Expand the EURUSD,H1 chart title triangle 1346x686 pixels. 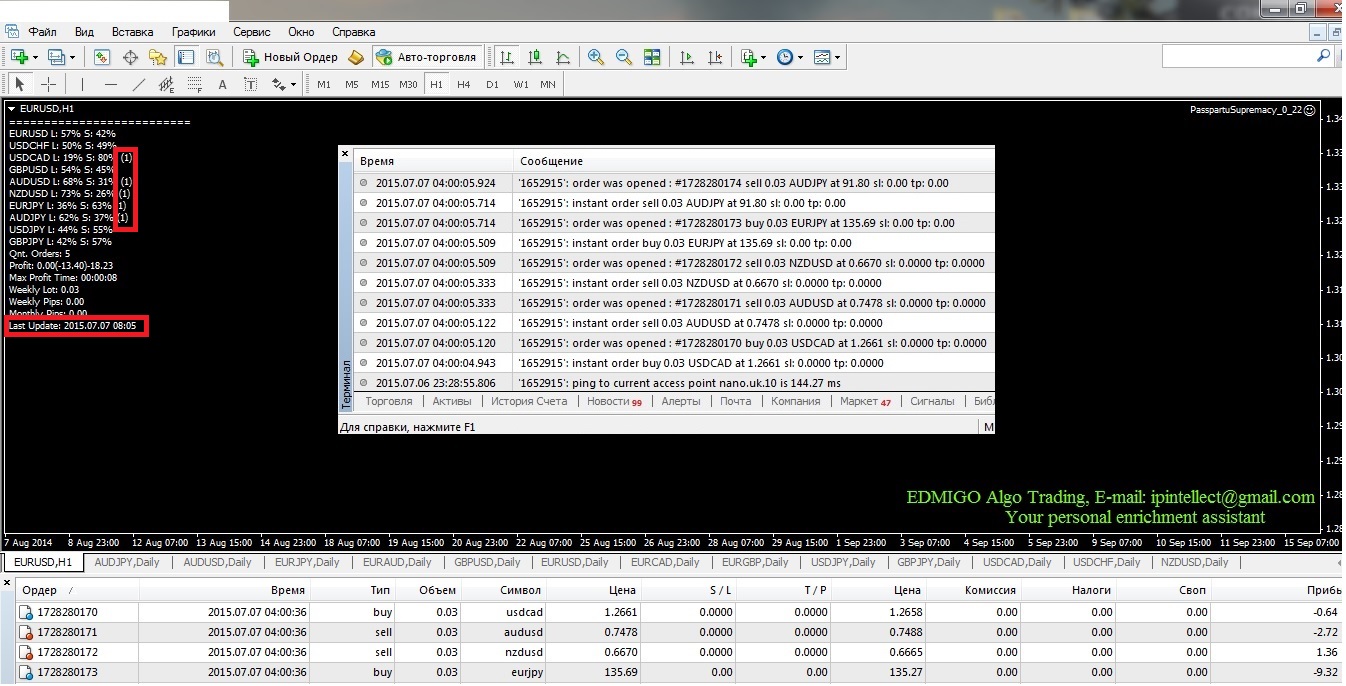(x=12, y=108)
